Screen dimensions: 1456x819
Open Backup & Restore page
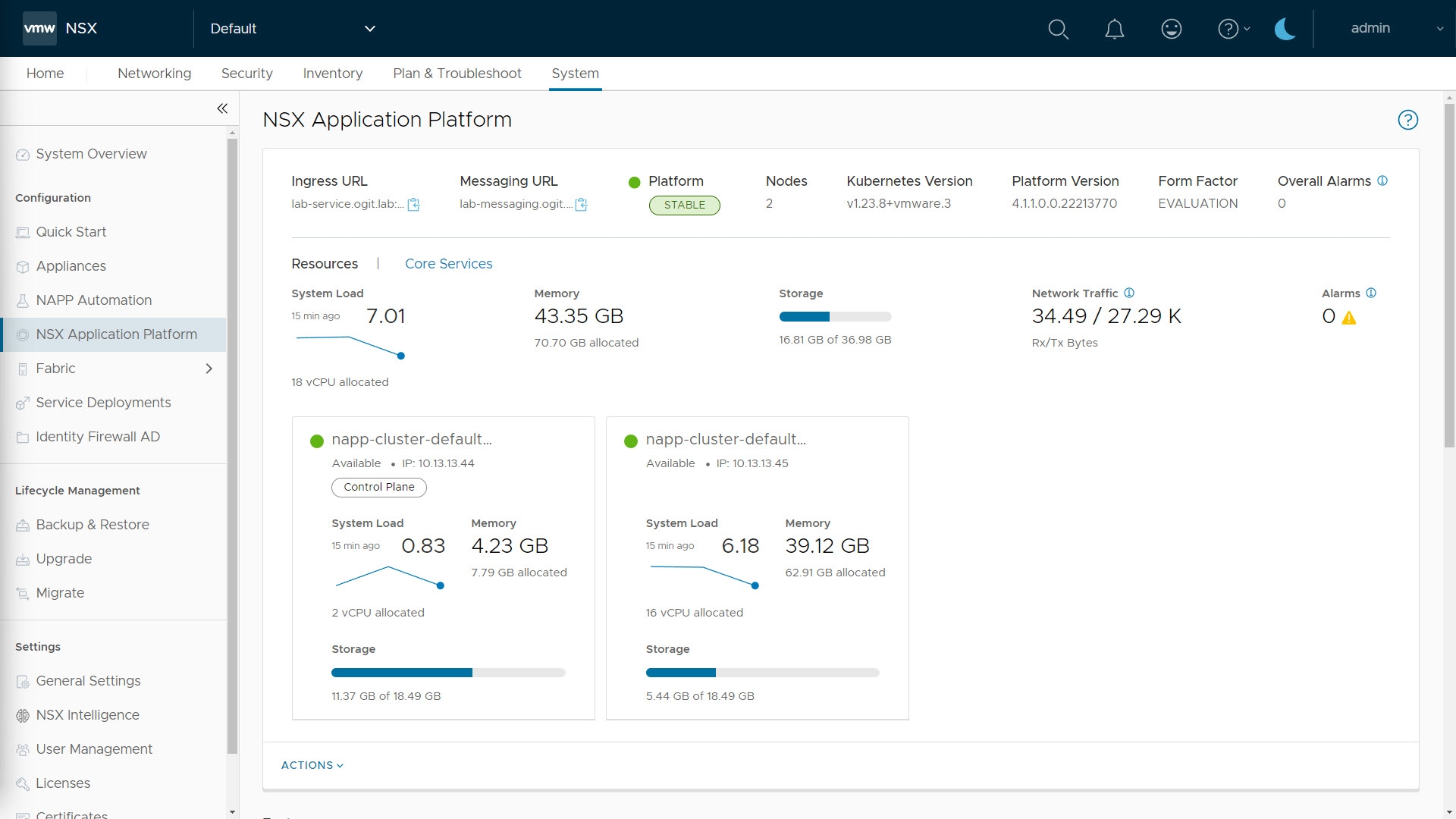pos(92,525)
